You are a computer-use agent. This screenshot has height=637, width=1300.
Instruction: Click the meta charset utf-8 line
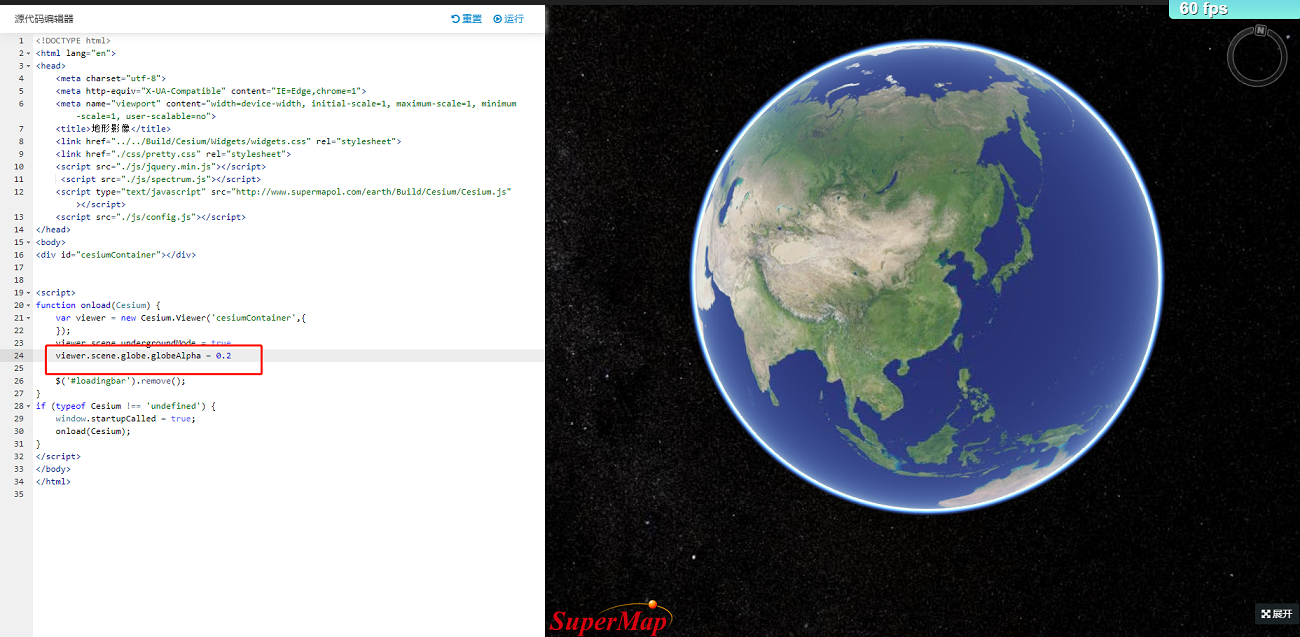(x=111, y=78)
